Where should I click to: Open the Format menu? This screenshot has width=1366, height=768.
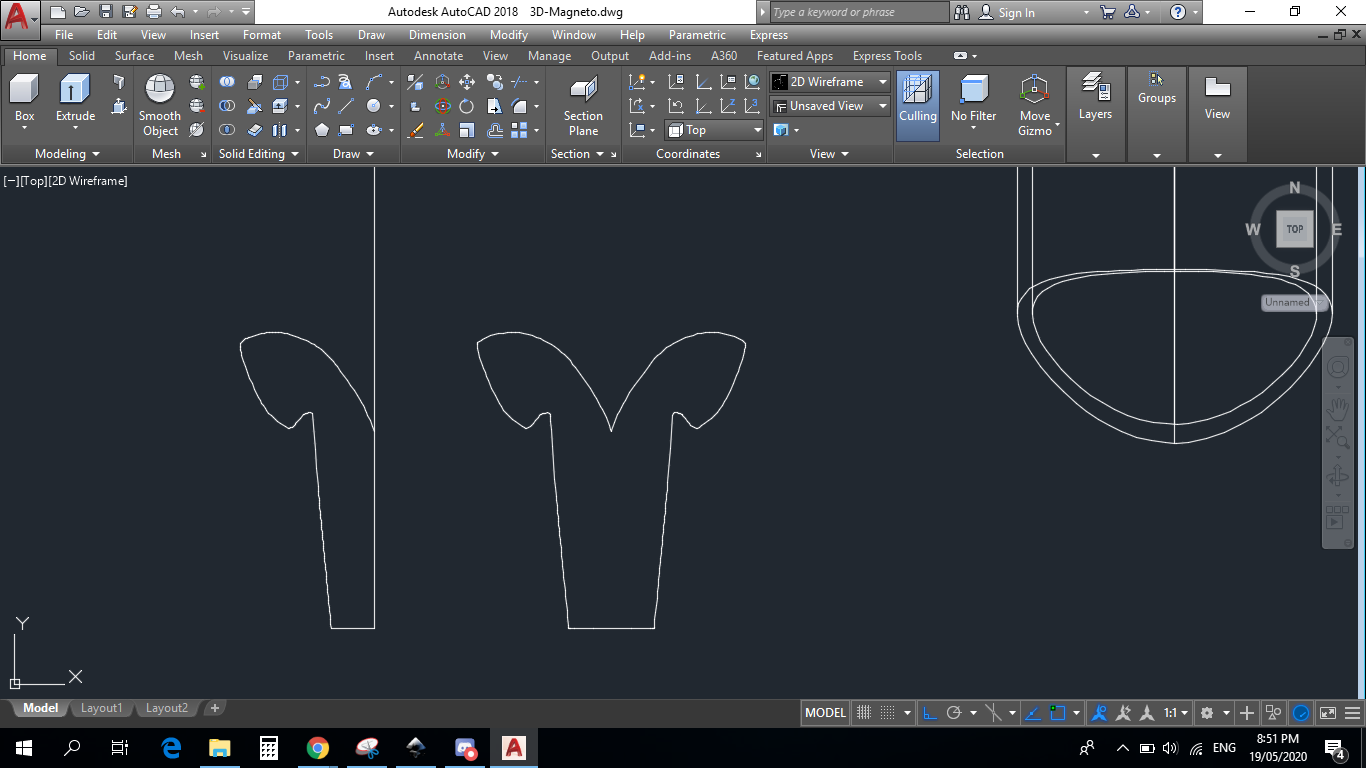pos(262,35)
